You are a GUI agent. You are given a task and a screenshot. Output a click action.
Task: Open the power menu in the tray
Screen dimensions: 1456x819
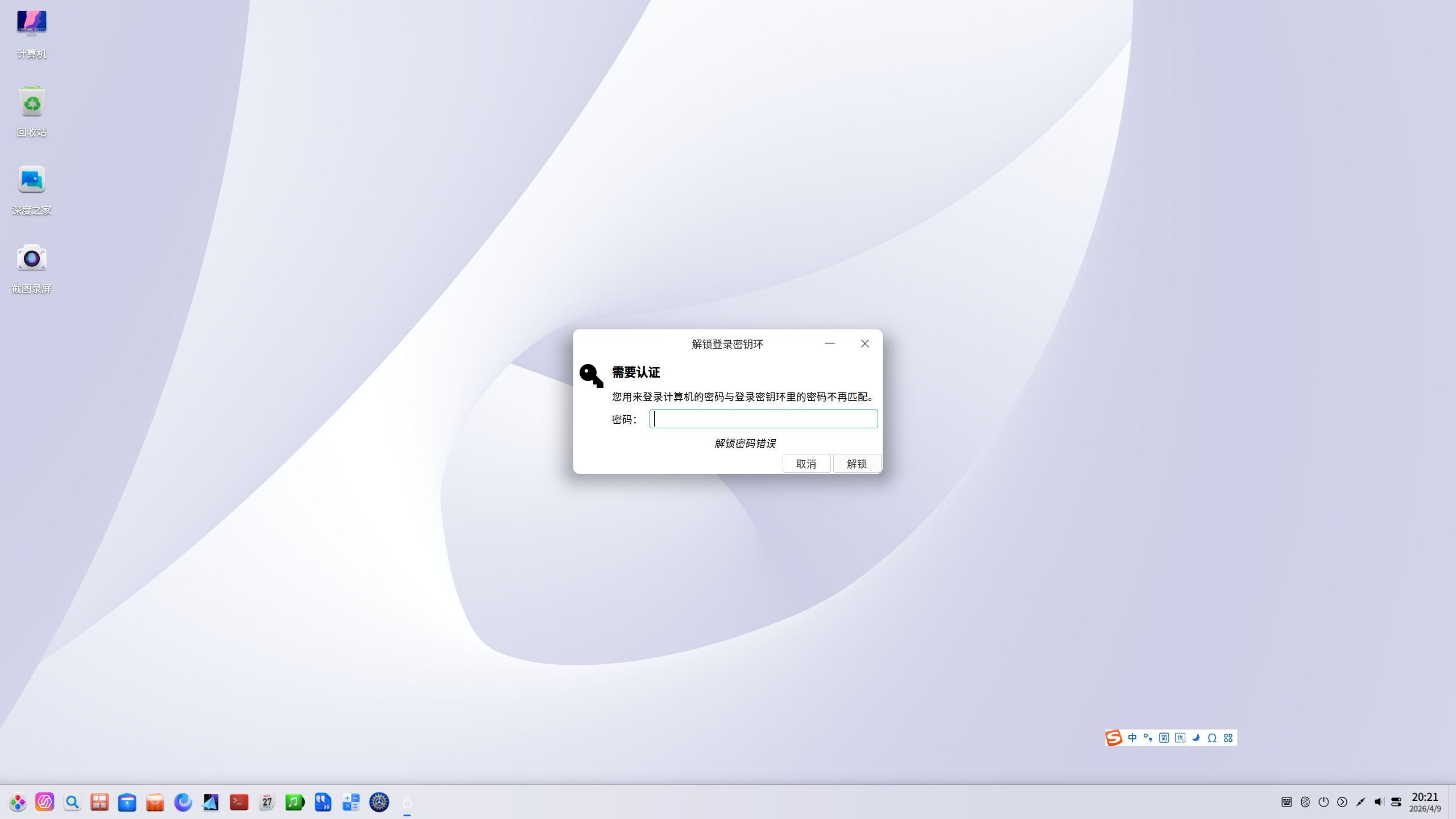[x=1323, y=802]
